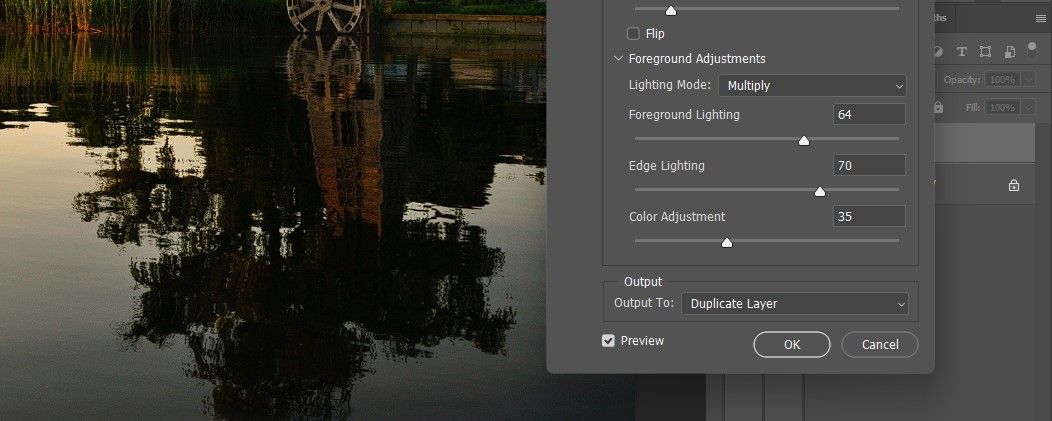Click the type layer filter icon
Image resolution: width=1052 pixels, height=421 pixels.
click(962, 52)
